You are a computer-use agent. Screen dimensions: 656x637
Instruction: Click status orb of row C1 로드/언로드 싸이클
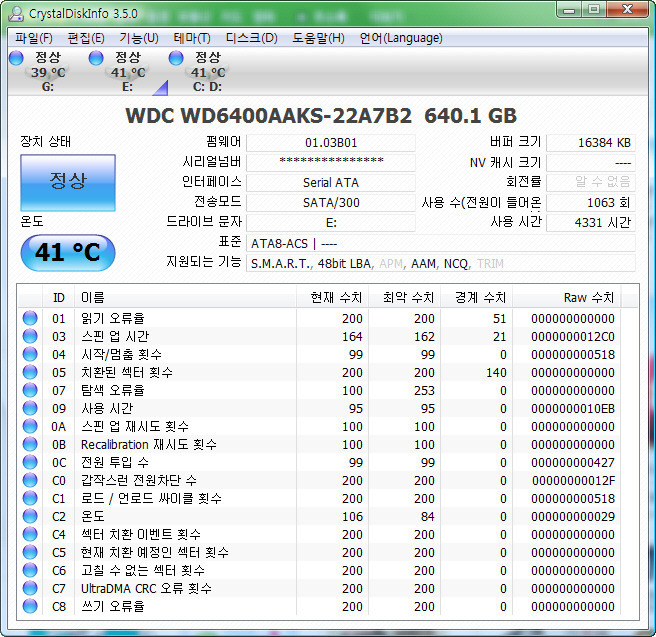[x=30, y=498]
